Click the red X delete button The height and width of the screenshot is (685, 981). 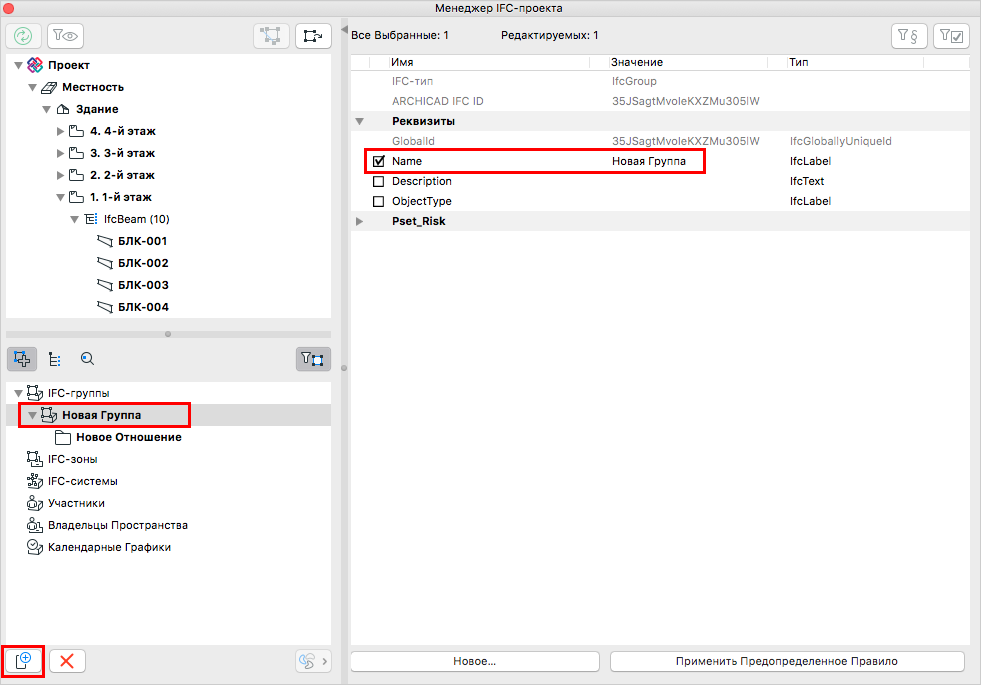[x=67, y=661]
